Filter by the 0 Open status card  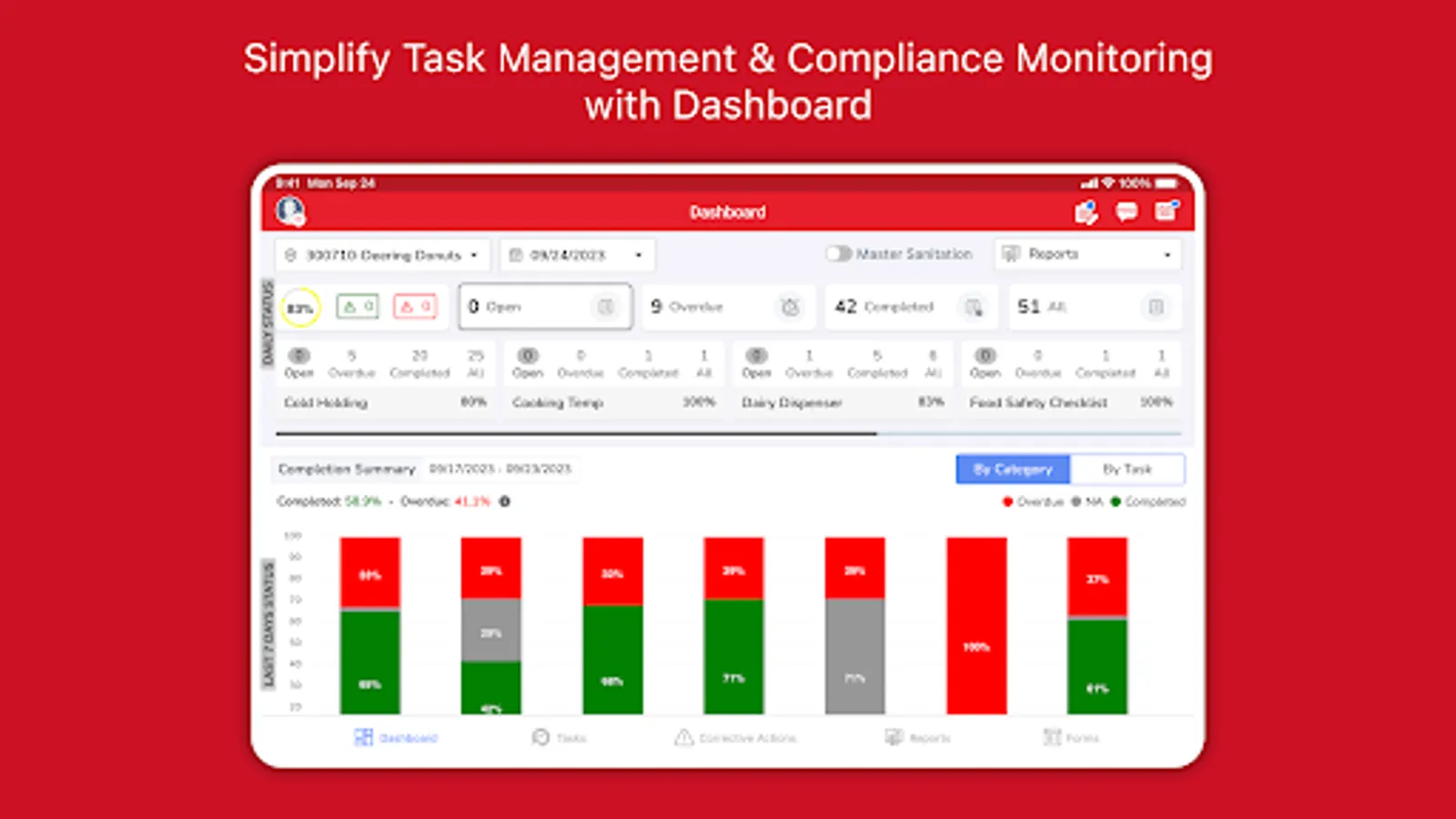[x=545, y=307]
